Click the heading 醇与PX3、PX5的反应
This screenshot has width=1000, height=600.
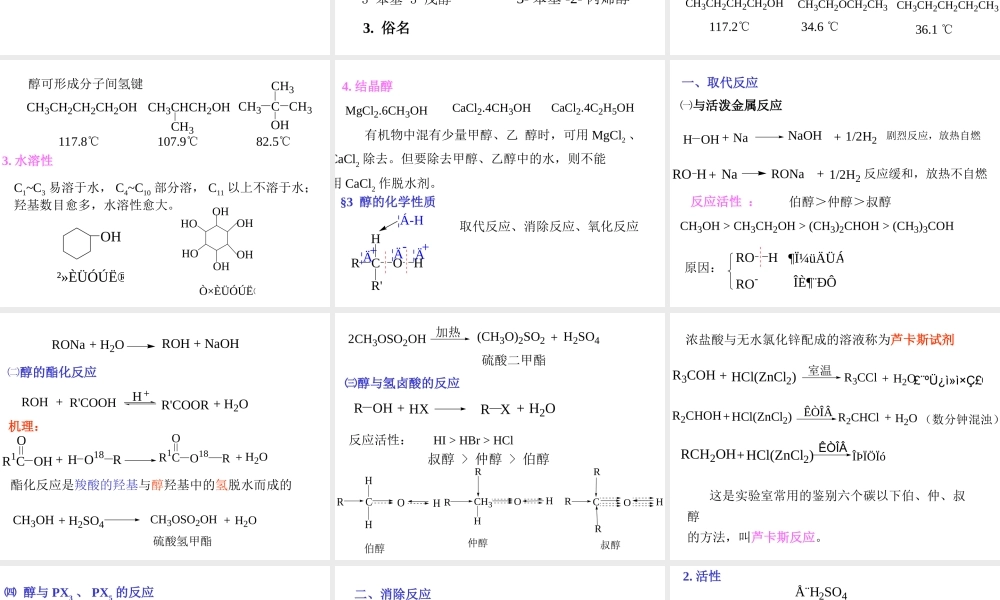(78, 592)
